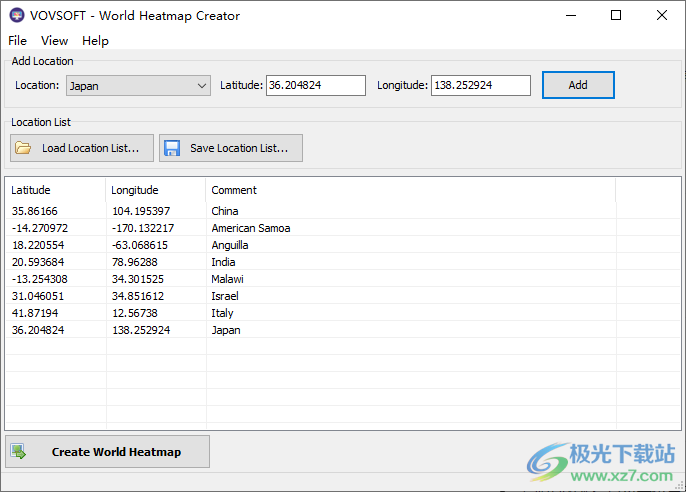Minimize the World Heatmap Creator window

tap(571, 15)
